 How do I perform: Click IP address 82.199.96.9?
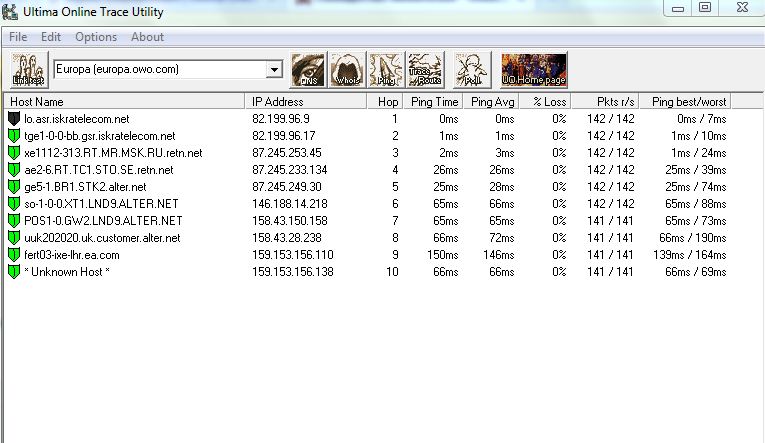pos(281,119)
